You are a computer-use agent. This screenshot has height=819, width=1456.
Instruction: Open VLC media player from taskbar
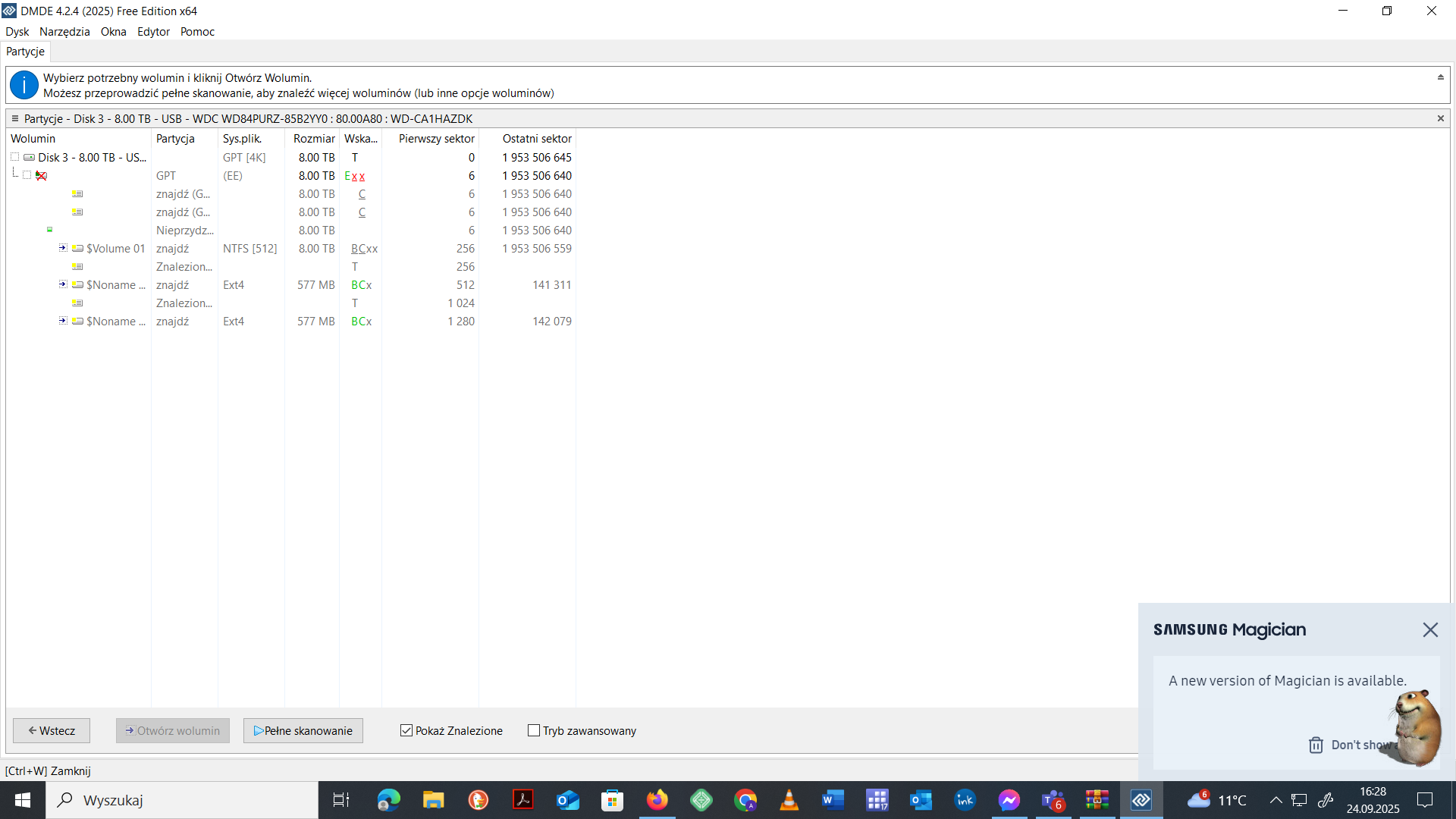pyautogui.click(x=789, y=800)
